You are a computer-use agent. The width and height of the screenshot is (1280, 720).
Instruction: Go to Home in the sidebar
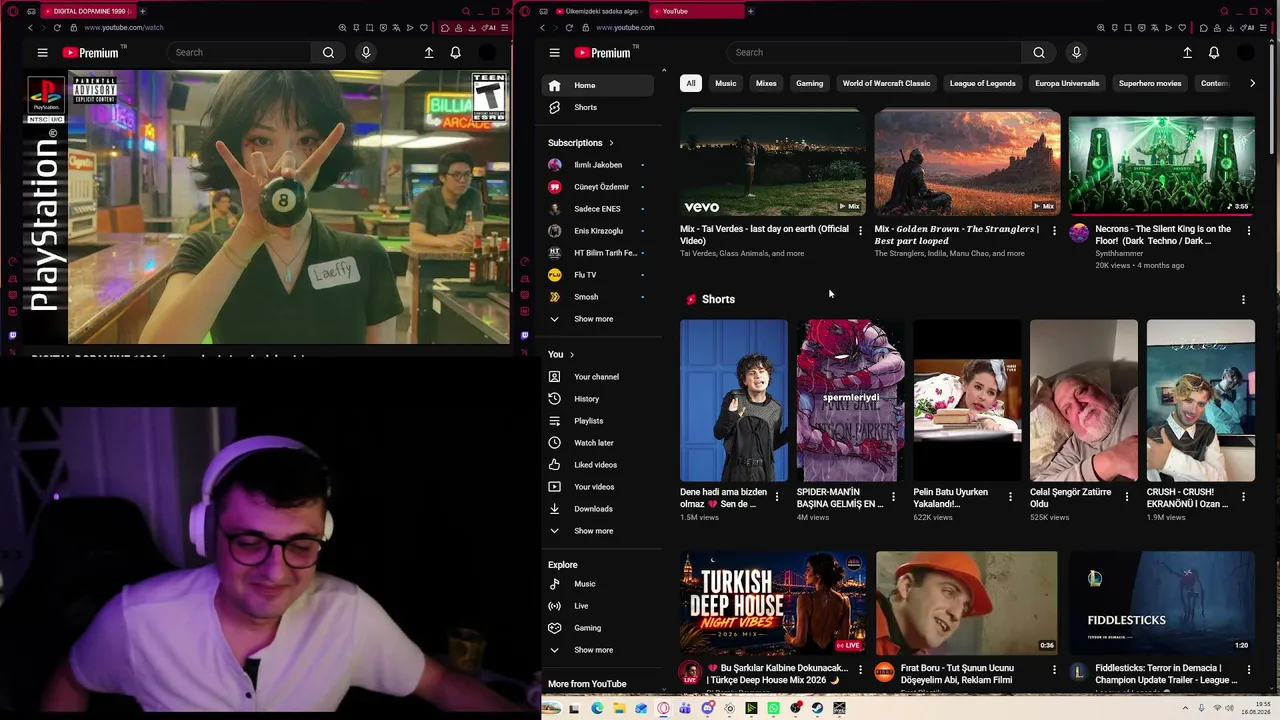click(598, 85)
